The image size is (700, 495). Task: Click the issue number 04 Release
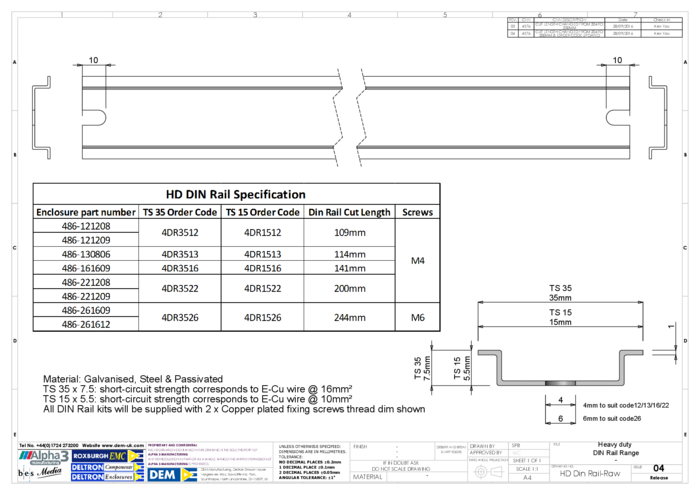(658, 471)
